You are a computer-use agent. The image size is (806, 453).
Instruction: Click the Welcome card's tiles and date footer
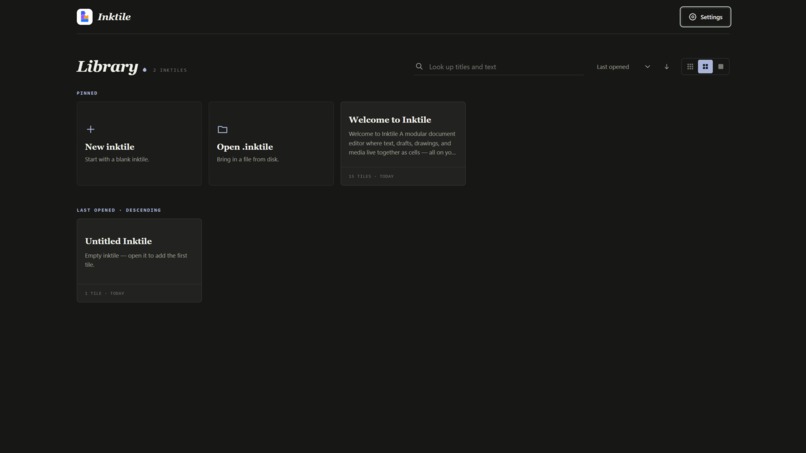point(371,176)
